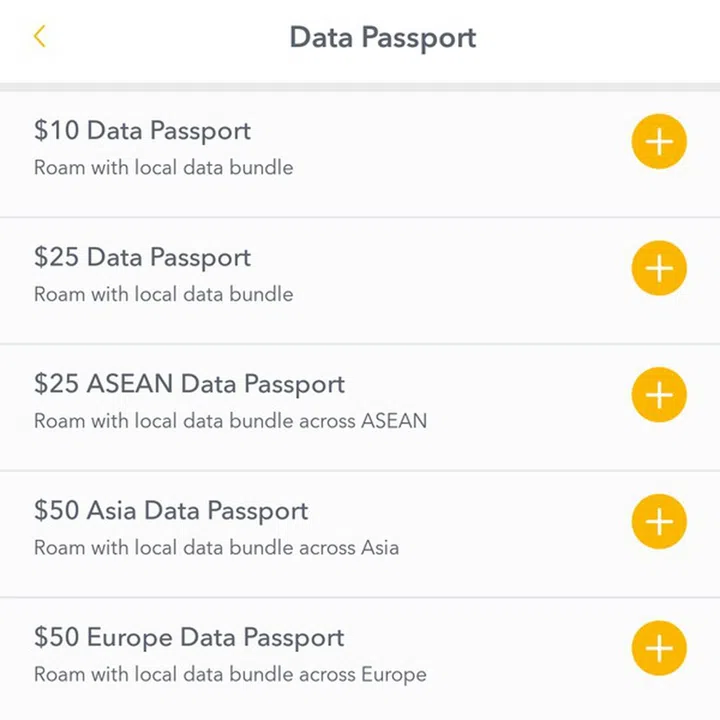This screenshot has width=720, height=720.
Task: Choose the $50 Asia Data Passport title
Action: [x=171, y=511]
